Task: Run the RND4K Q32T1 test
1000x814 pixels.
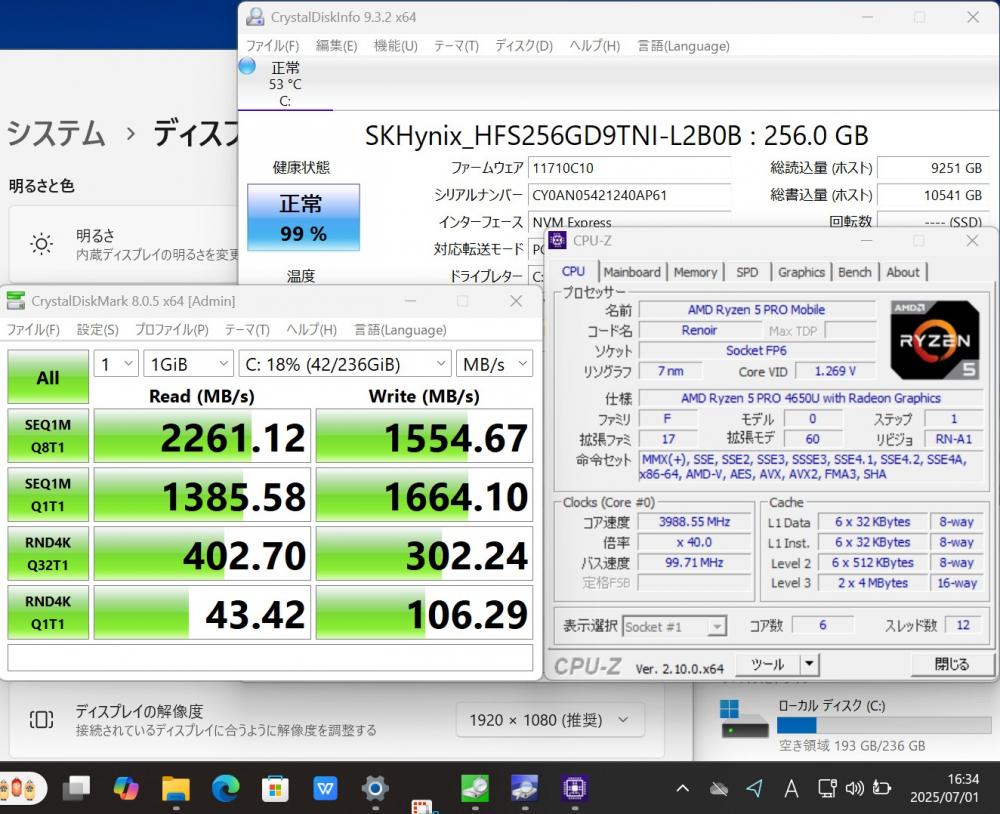Action: (x=48, y=553)
